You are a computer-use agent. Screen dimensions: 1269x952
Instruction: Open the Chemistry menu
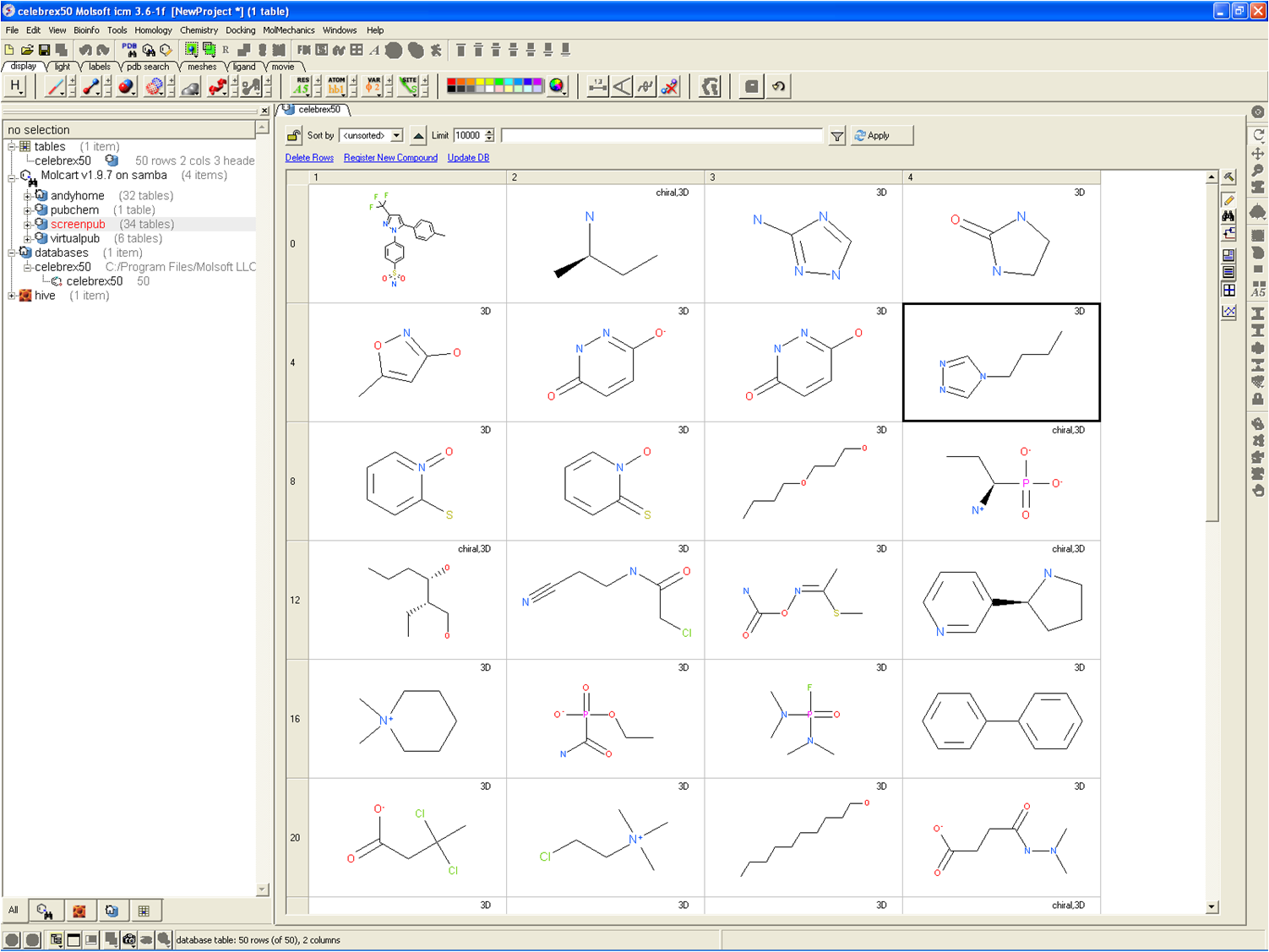point(199,30)
